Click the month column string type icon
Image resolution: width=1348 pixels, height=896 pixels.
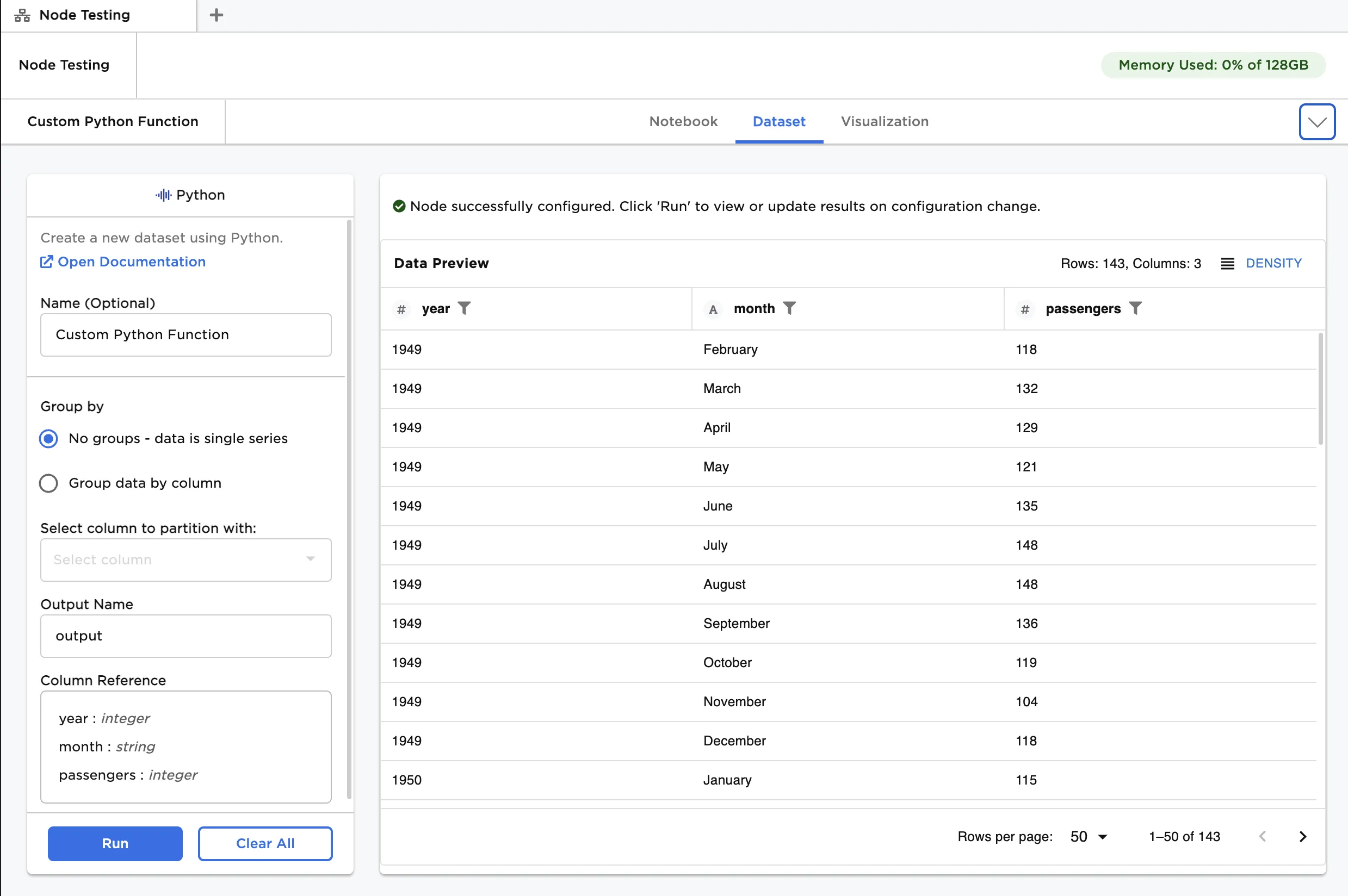coord(712,309)
